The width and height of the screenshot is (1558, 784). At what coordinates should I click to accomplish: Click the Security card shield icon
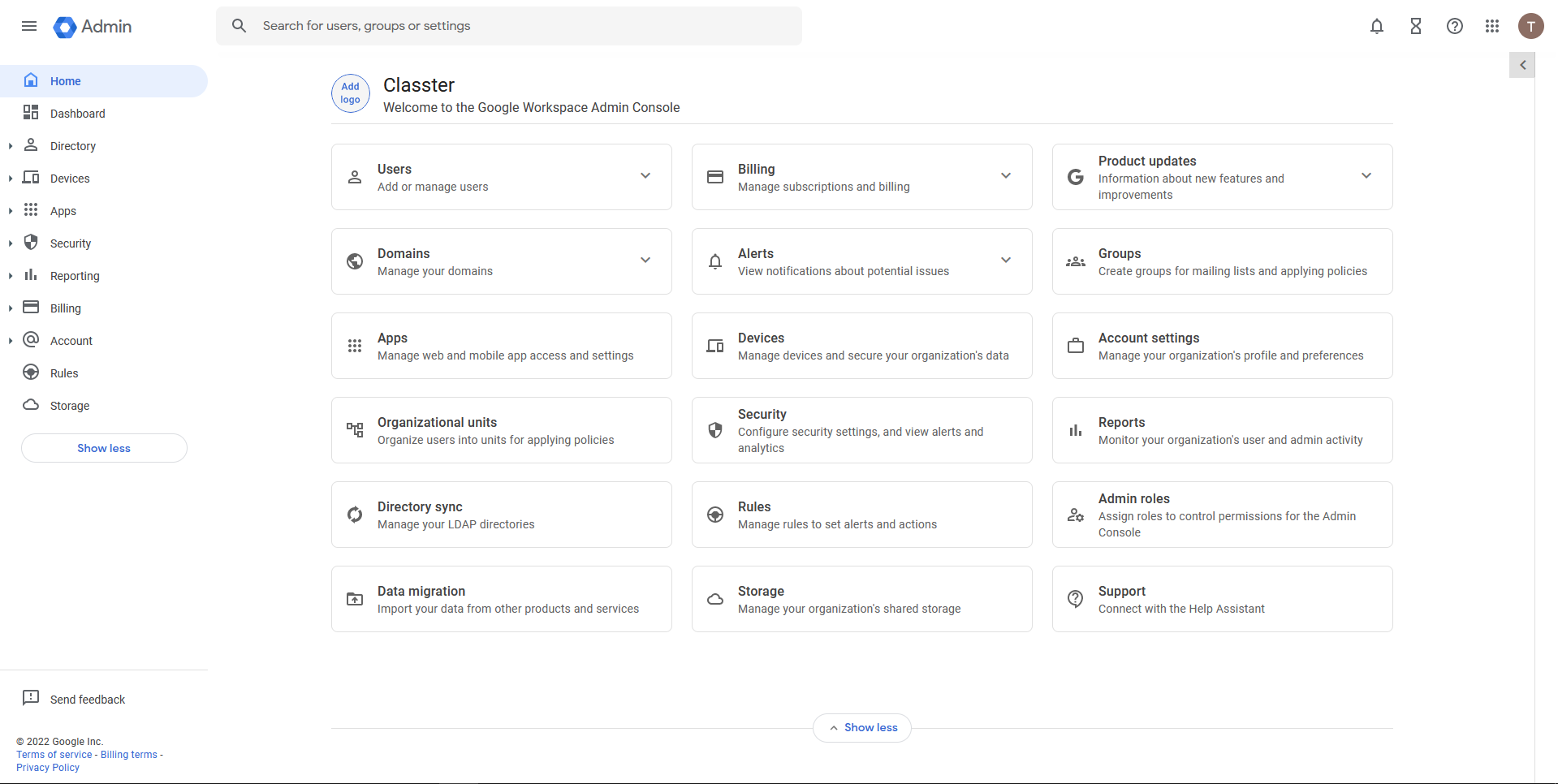(x=715, y=430)
